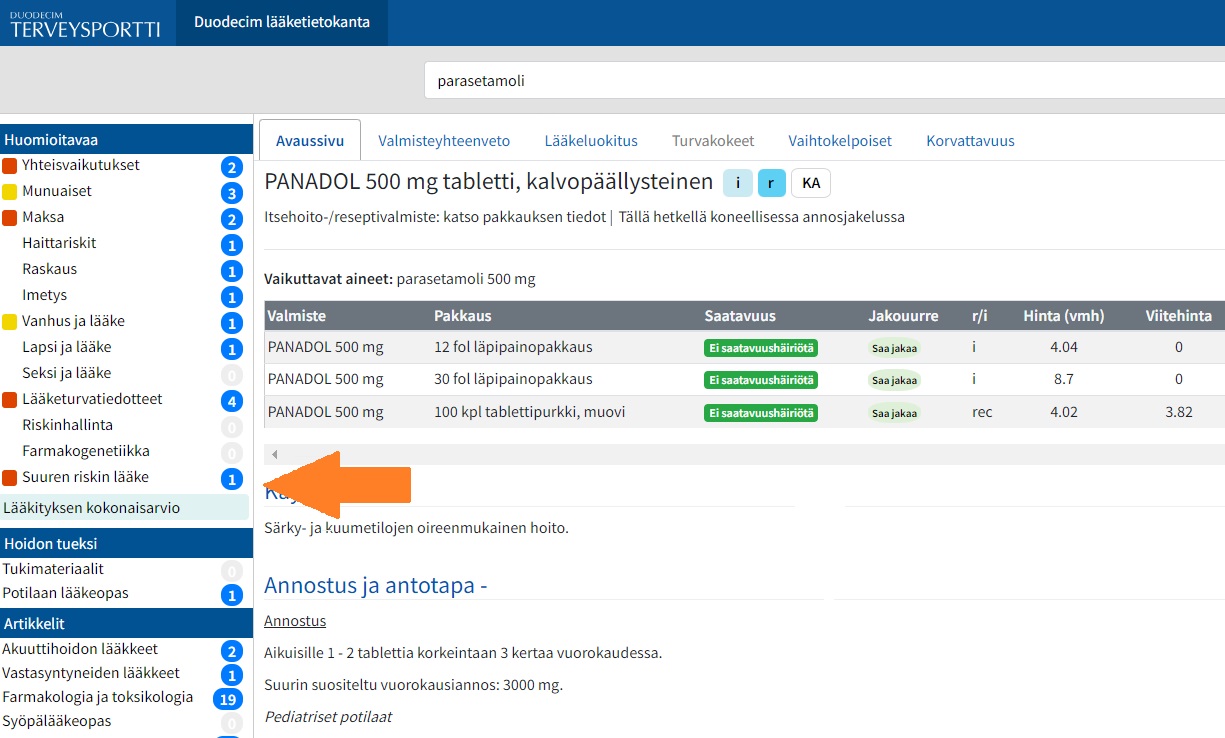Open Yhteisvaikutukset in the sidebar

(81, 165)
